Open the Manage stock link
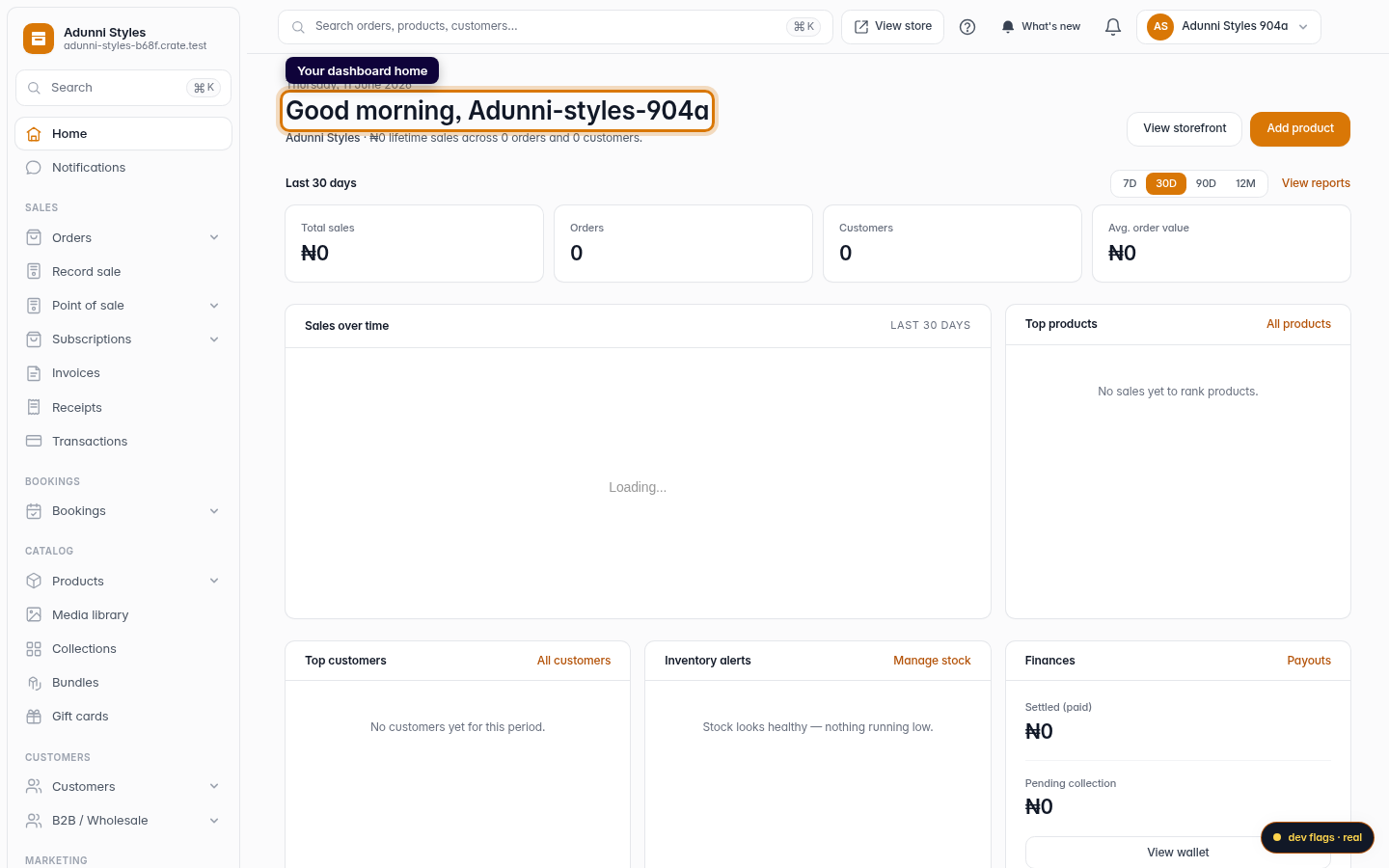 (932, 661)
